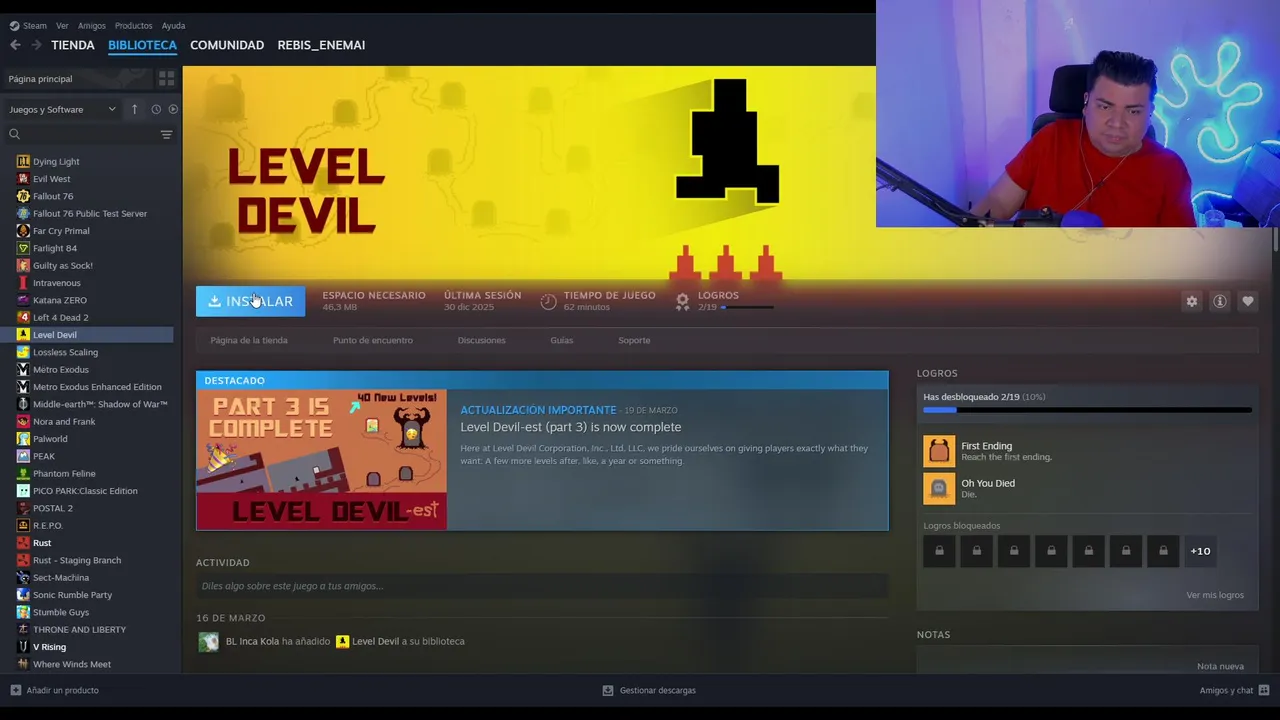Click the Nota nueva button
The height and width of the screenshot is (720, 1280).
click(1220, 666)
